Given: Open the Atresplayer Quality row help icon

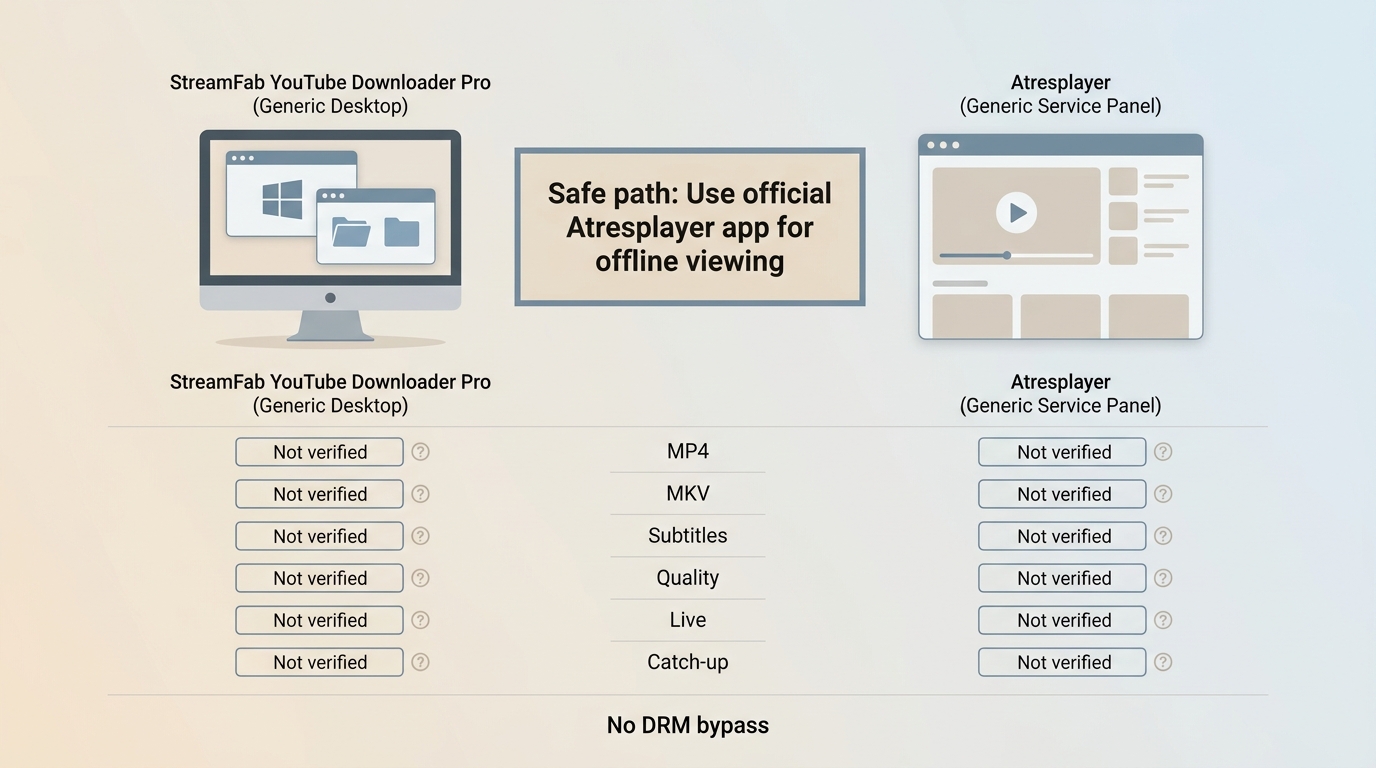Looking at the screenshot, I should coord(1163,578).
